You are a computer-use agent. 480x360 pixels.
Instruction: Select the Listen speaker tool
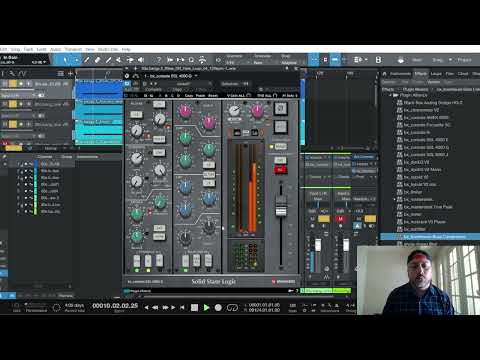(x=141, y=60)
